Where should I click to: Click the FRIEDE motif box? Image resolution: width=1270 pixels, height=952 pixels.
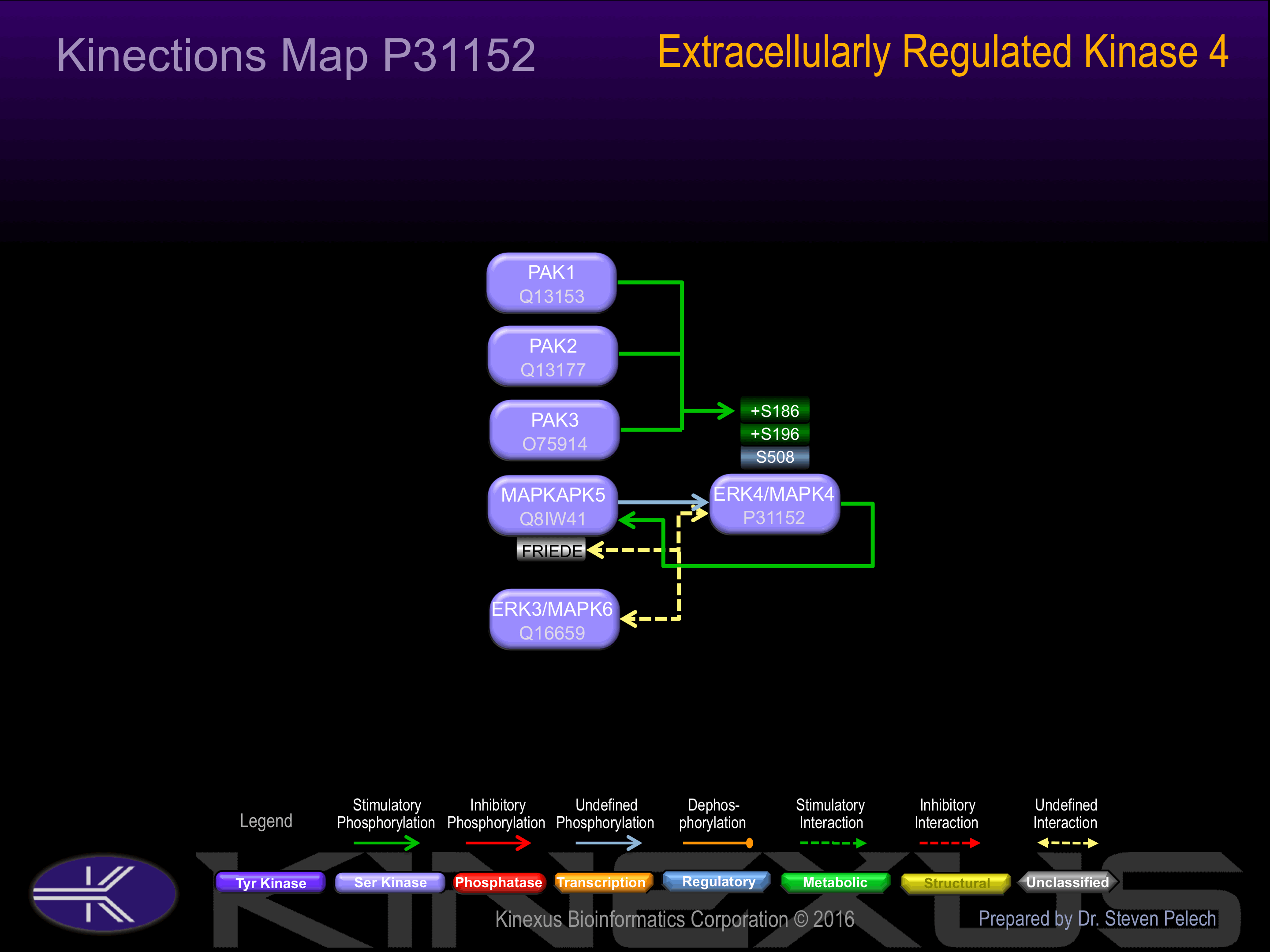(551, 550)
